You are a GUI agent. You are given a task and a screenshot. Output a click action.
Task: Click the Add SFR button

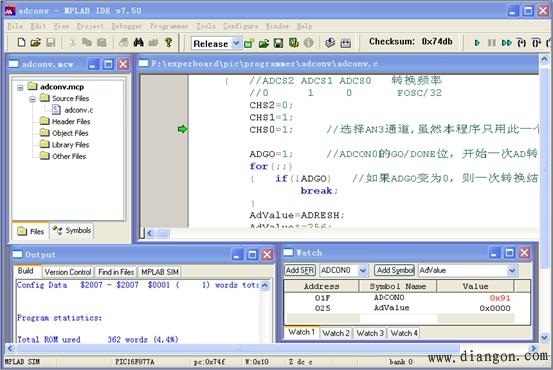point(300,271)
